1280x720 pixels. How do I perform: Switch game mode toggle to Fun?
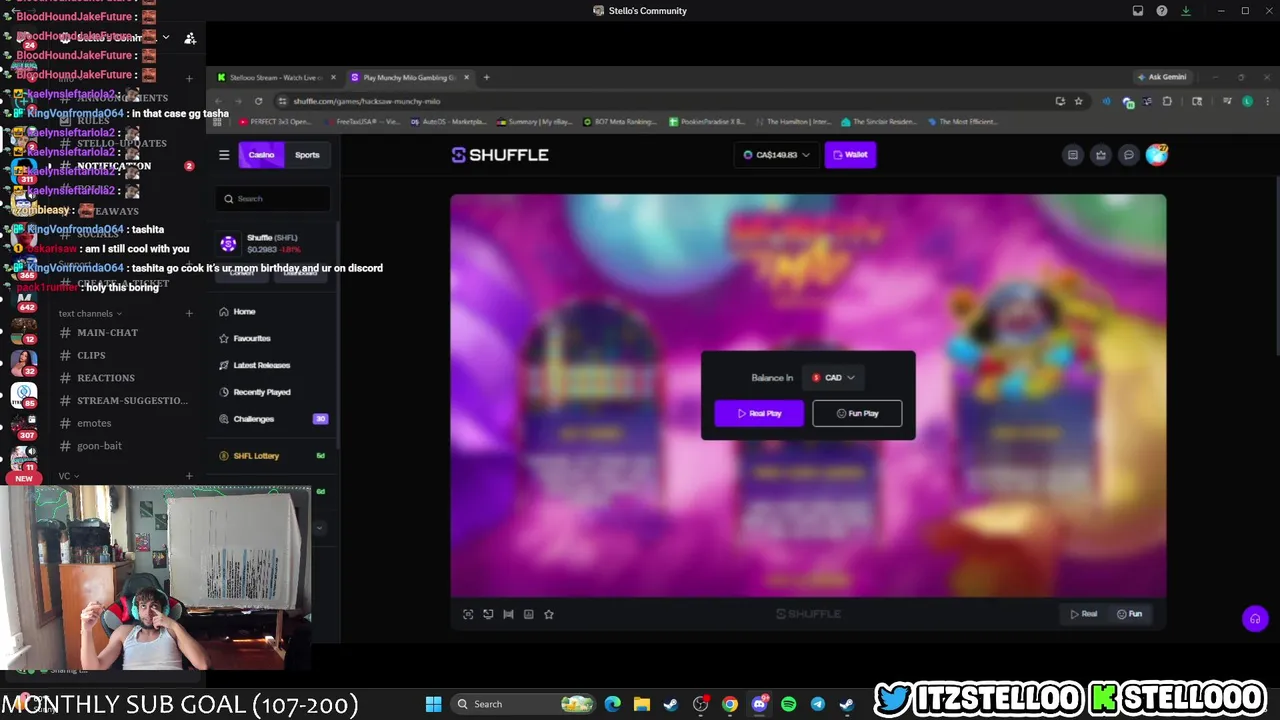pyautogui.click(x=1129, y=614)
